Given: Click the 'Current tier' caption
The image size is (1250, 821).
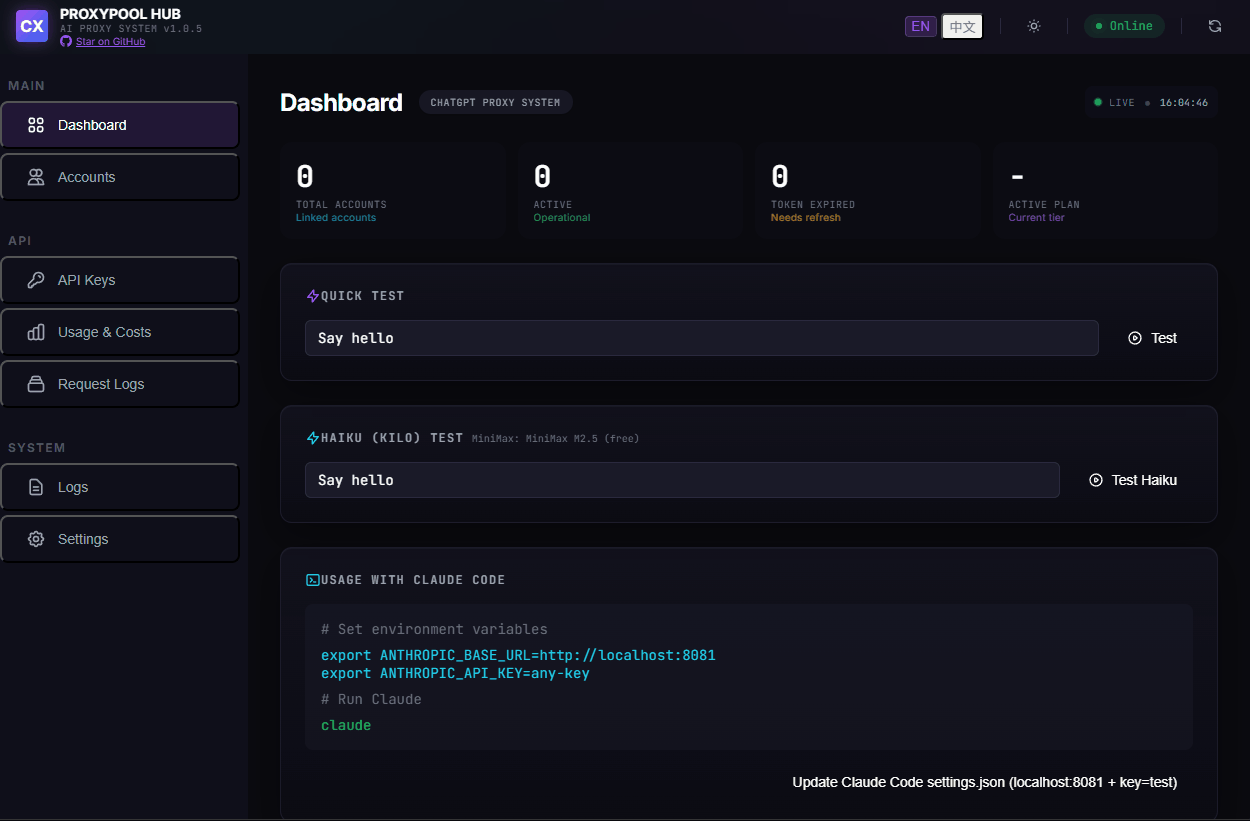Looking at the screenshot, I should tap(1036, 218).
